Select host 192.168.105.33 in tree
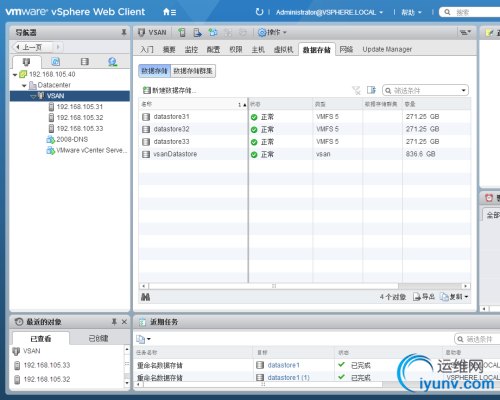The image size is (500, 400). (80, 129)
